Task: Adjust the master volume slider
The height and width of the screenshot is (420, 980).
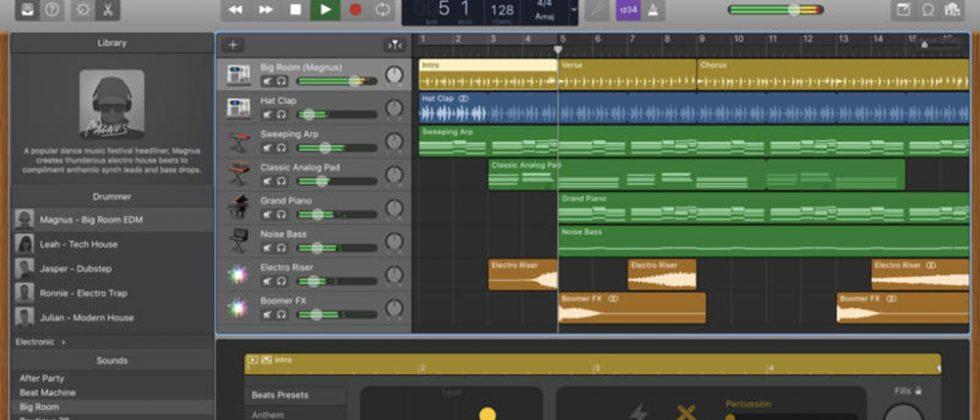Action: (x=776, y=9)
